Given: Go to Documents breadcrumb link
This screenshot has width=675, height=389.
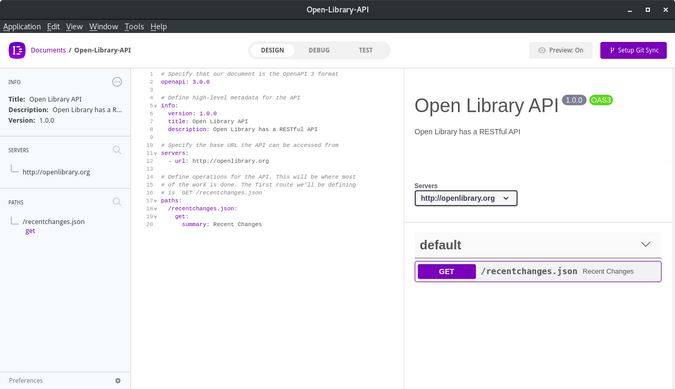Looking at the screenshot, I should tap(48, 50).
